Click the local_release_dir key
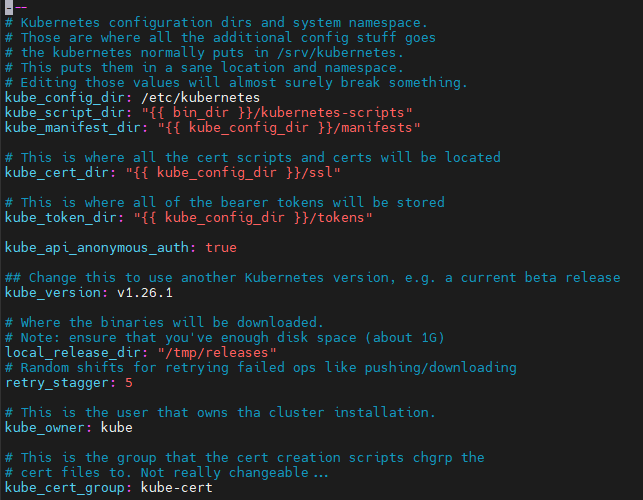Screen dimensions: 643x500 pyautogui.click(x=73, y=353)
